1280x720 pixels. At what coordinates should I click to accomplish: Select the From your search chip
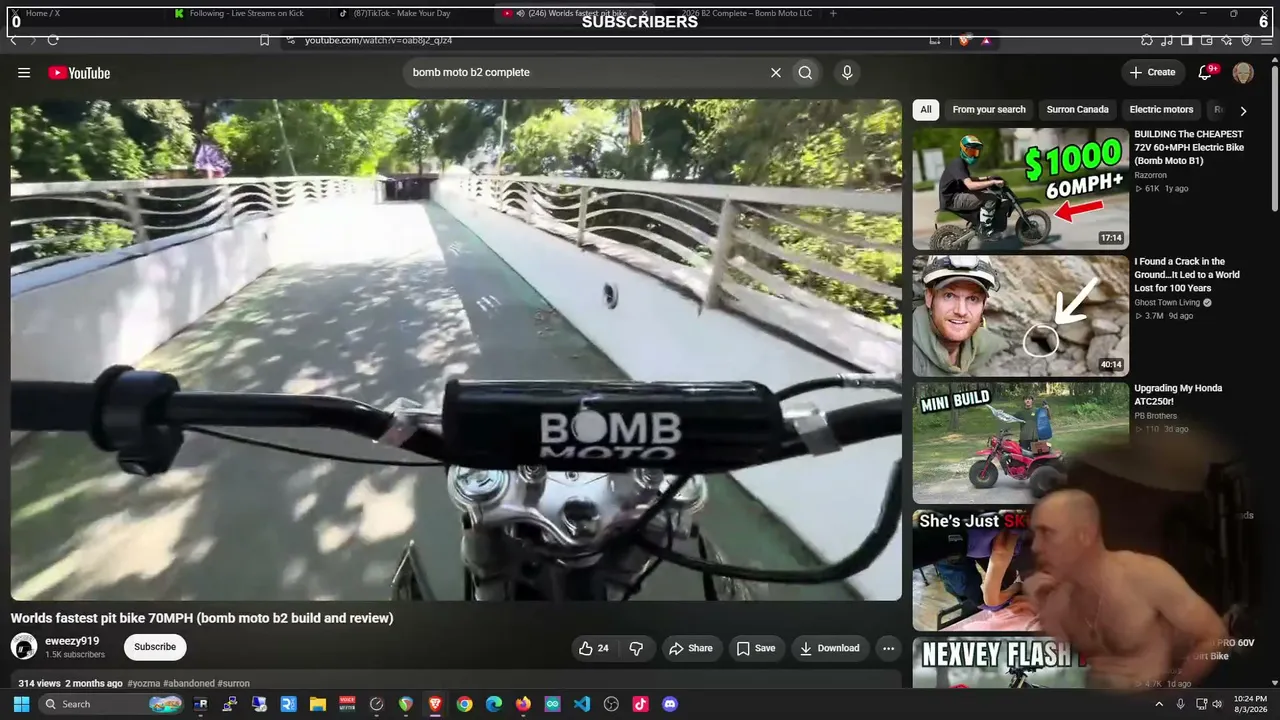tap(989, 110)
